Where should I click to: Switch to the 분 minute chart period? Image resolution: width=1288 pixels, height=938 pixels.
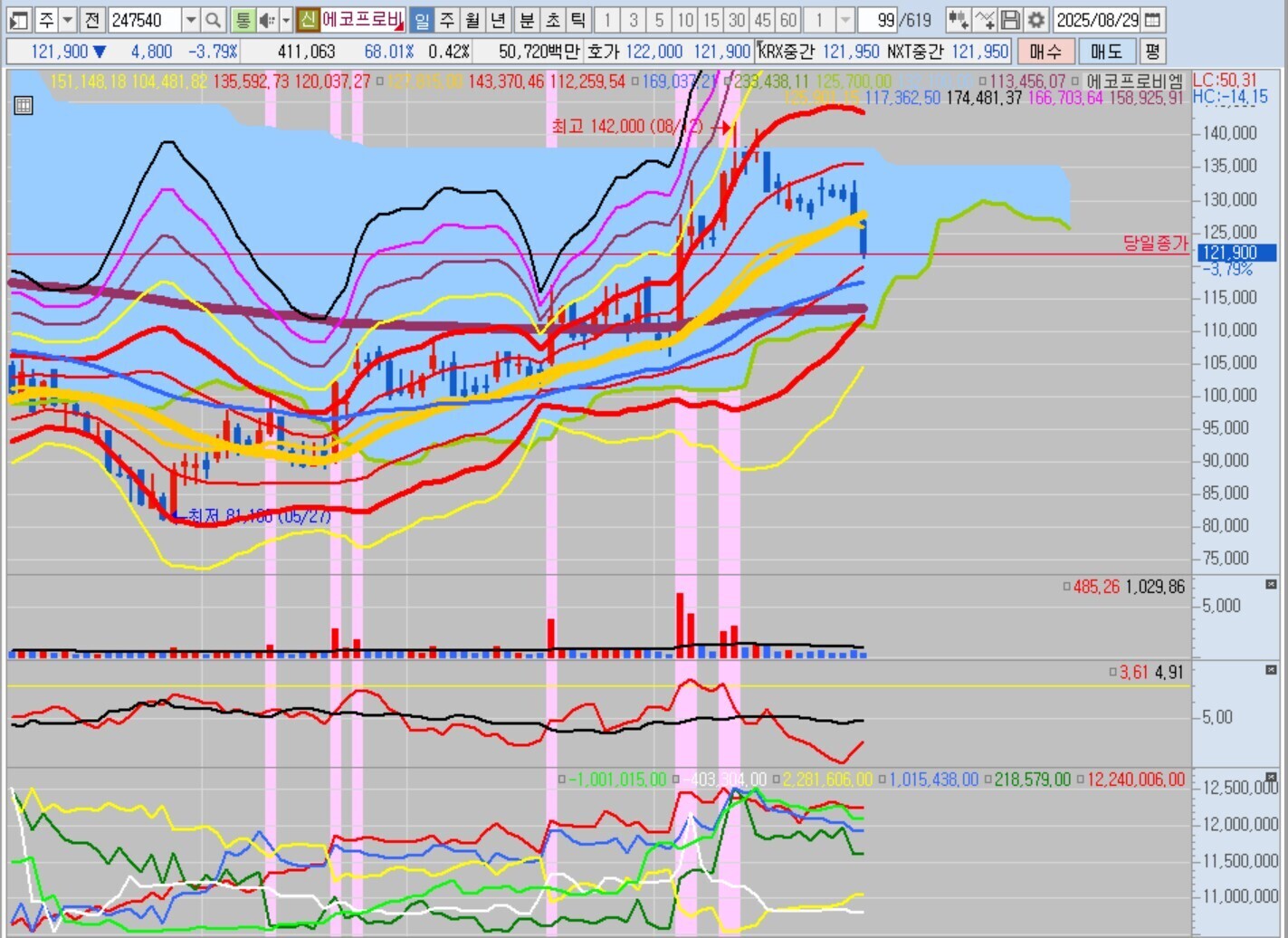click(527, 20)
